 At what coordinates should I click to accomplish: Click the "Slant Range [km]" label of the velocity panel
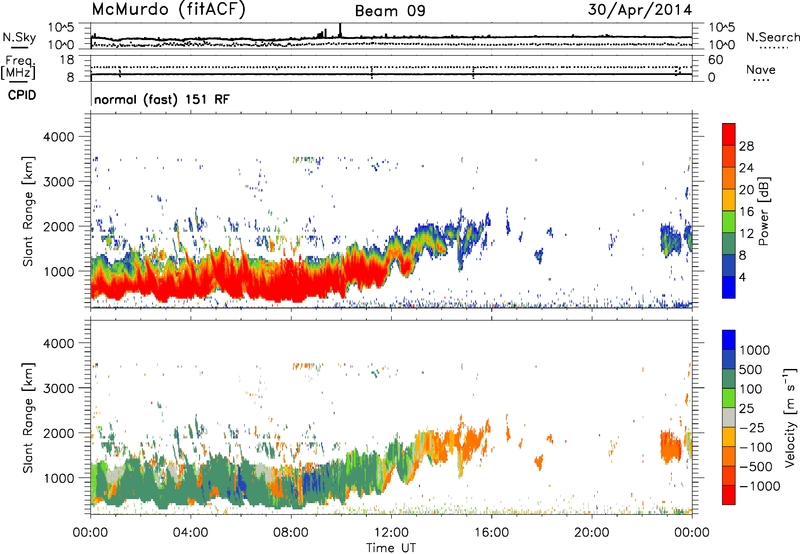tap(28, 418)
